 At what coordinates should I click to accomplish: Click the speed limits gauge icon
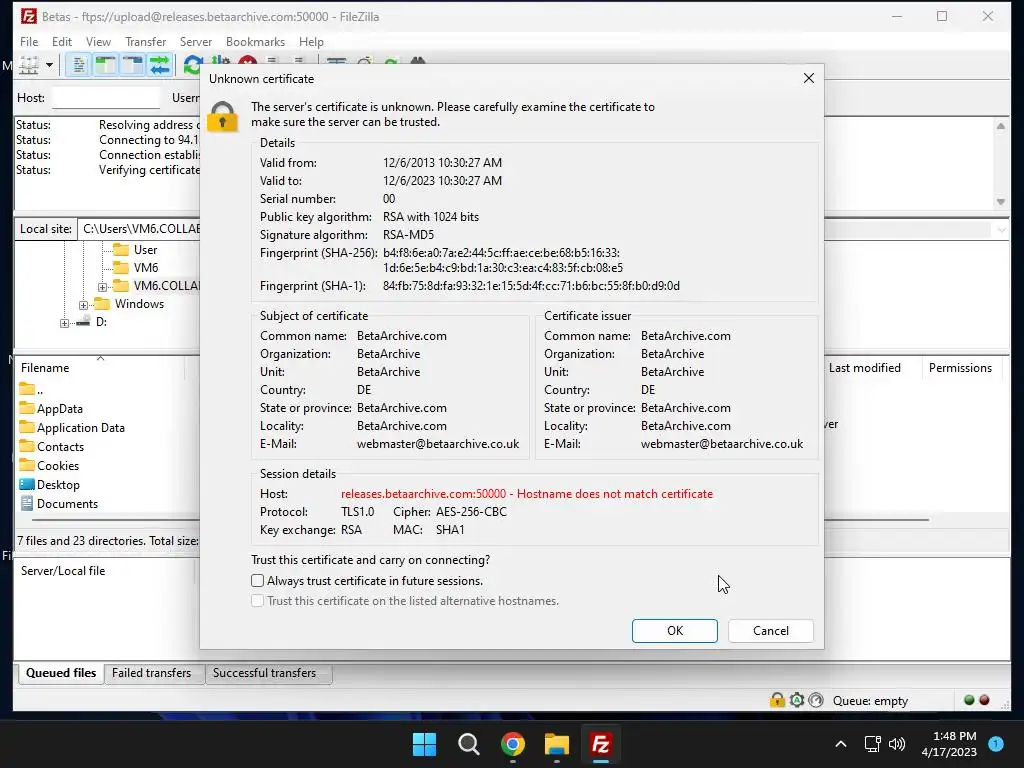(816, 700)
